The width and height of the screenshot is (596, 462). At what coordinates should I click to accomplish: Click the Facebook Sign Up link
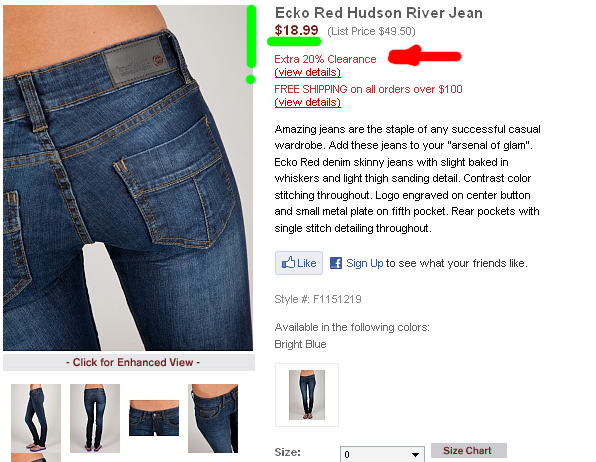(365, 263)
